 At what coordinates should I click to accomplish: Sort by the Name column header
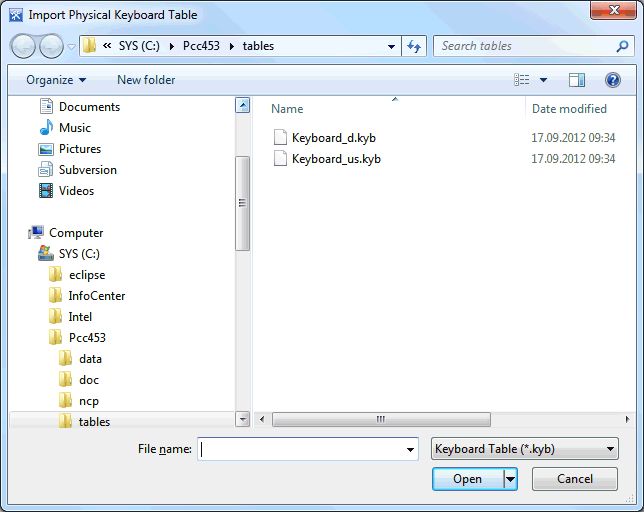tap(287, 109)
